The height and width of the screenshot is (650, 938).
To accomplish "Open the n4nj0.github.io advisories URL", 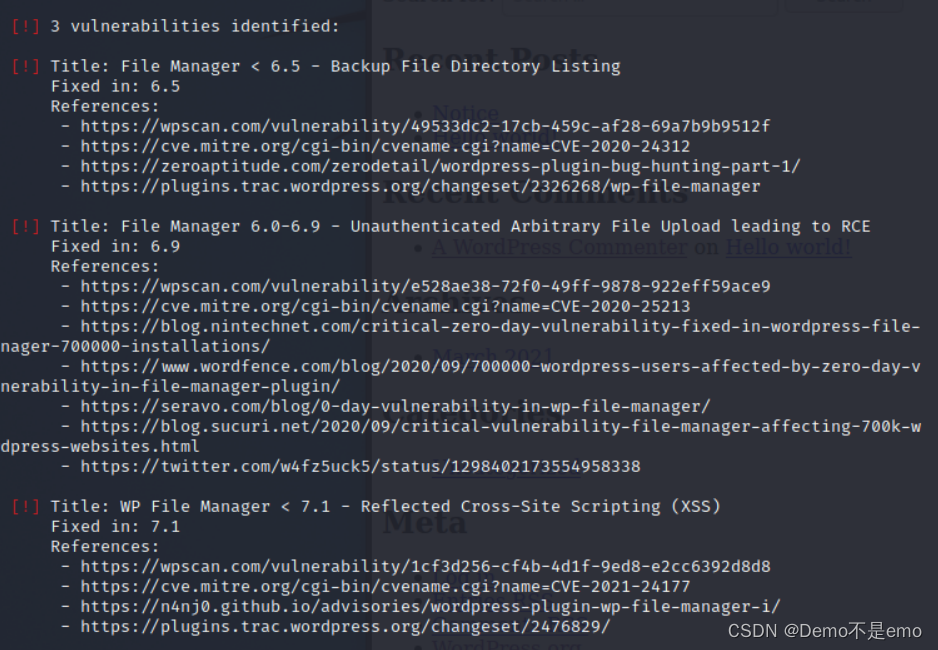I will (x=431, y=607).
